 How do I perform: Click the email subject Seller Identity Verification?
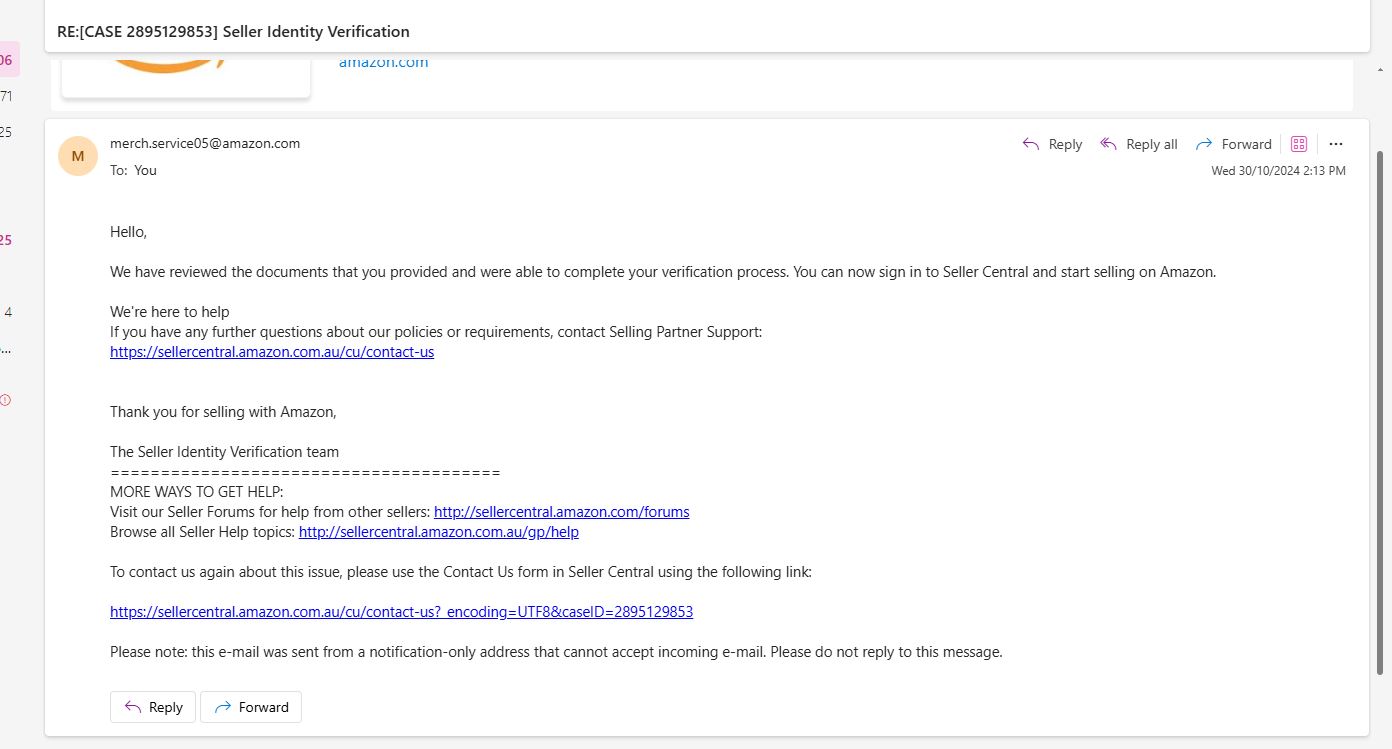coord(233,31)
